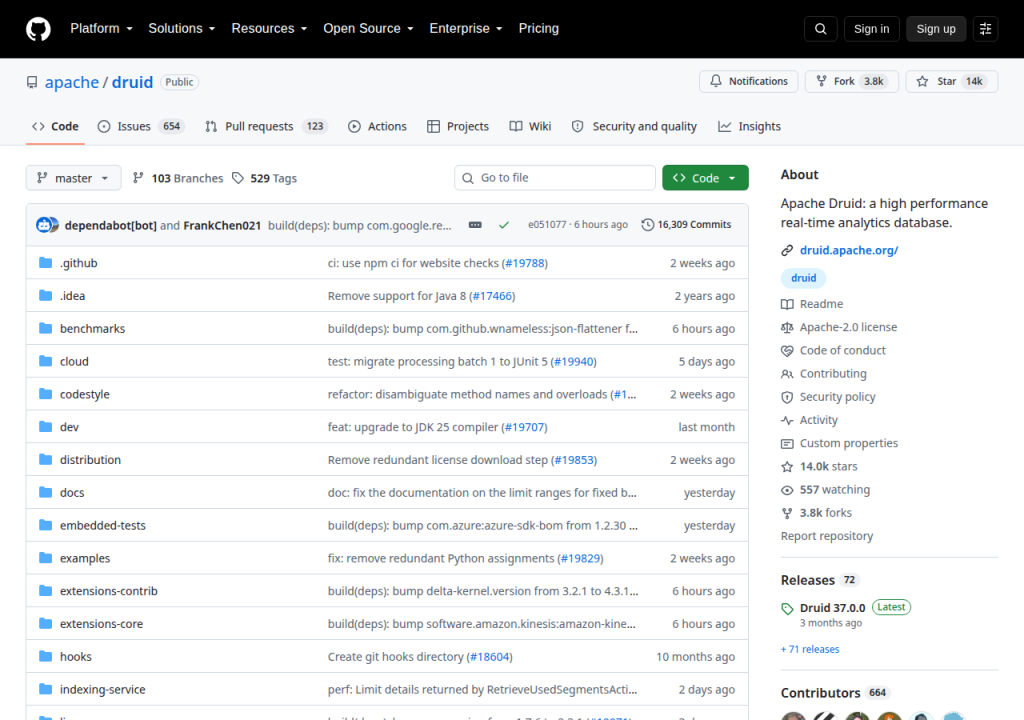Open pull request #17466 link

[492, 296]
